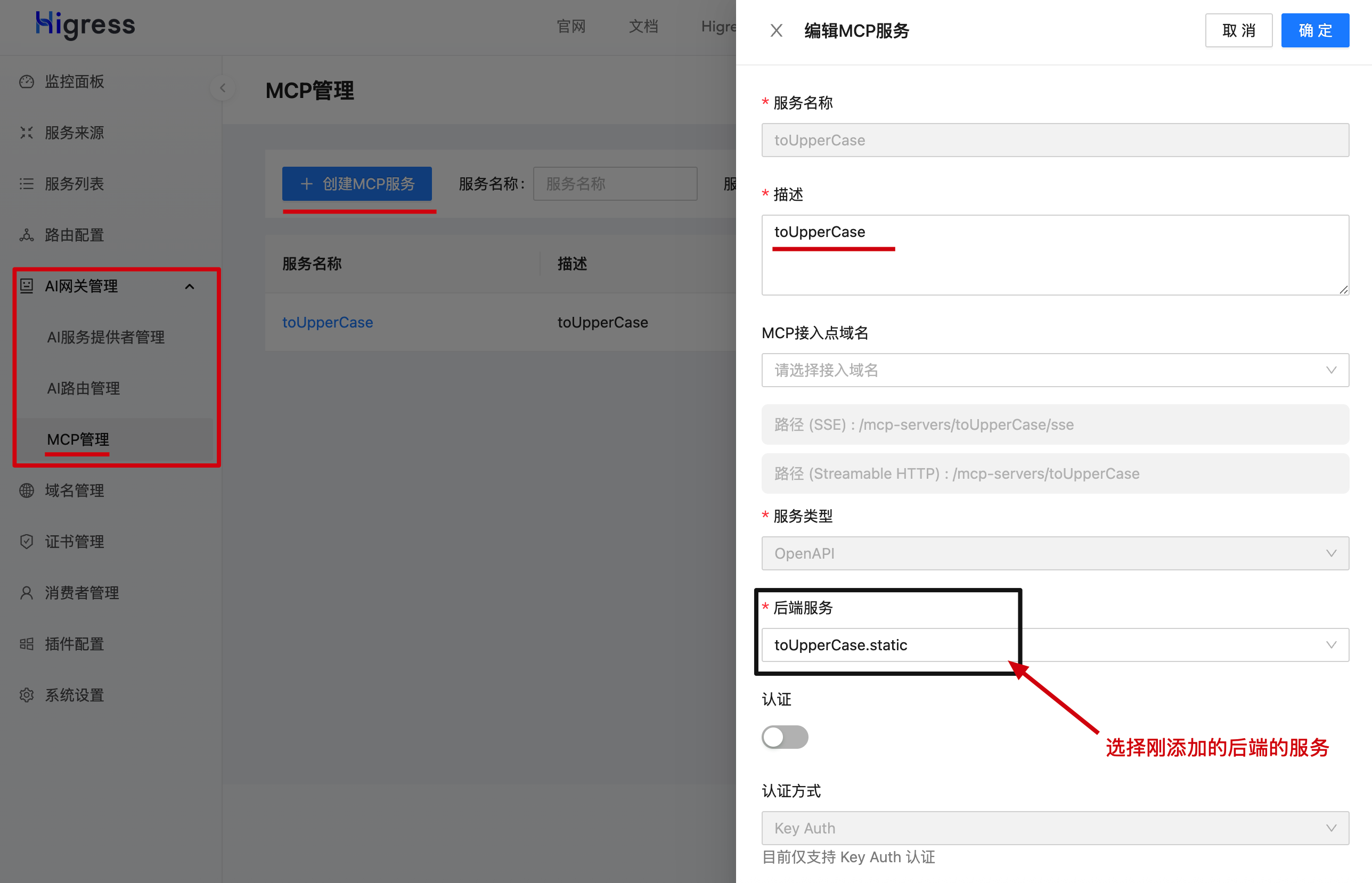Screen dimensions: 1372x883
Task: Click the 路由配置 routing icon
Action: pos(27,235)
